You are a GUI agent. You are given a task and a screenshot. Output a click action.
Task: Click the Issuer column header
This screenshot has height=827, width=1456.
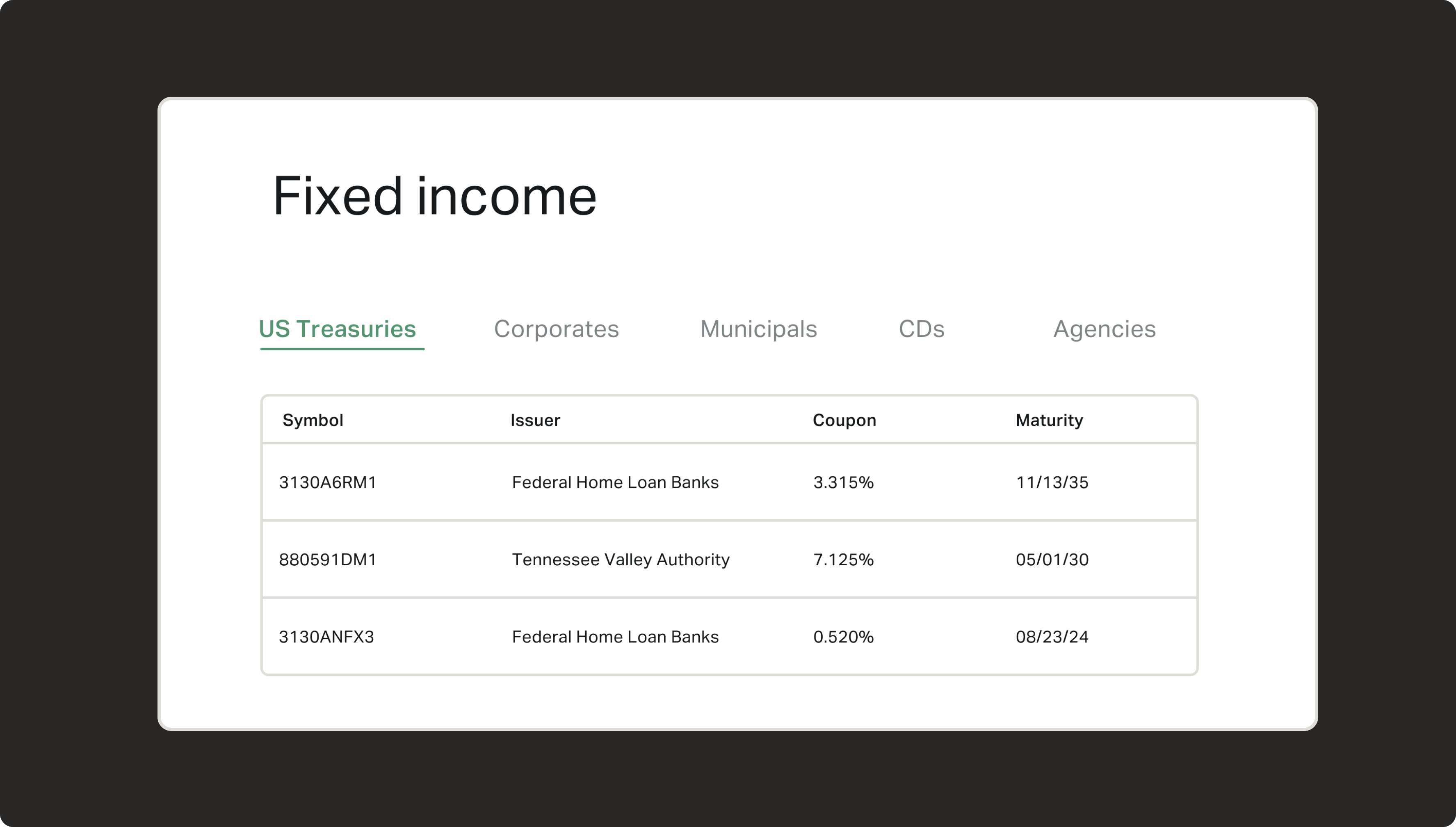pyautogui.click(x=536, y=420)
